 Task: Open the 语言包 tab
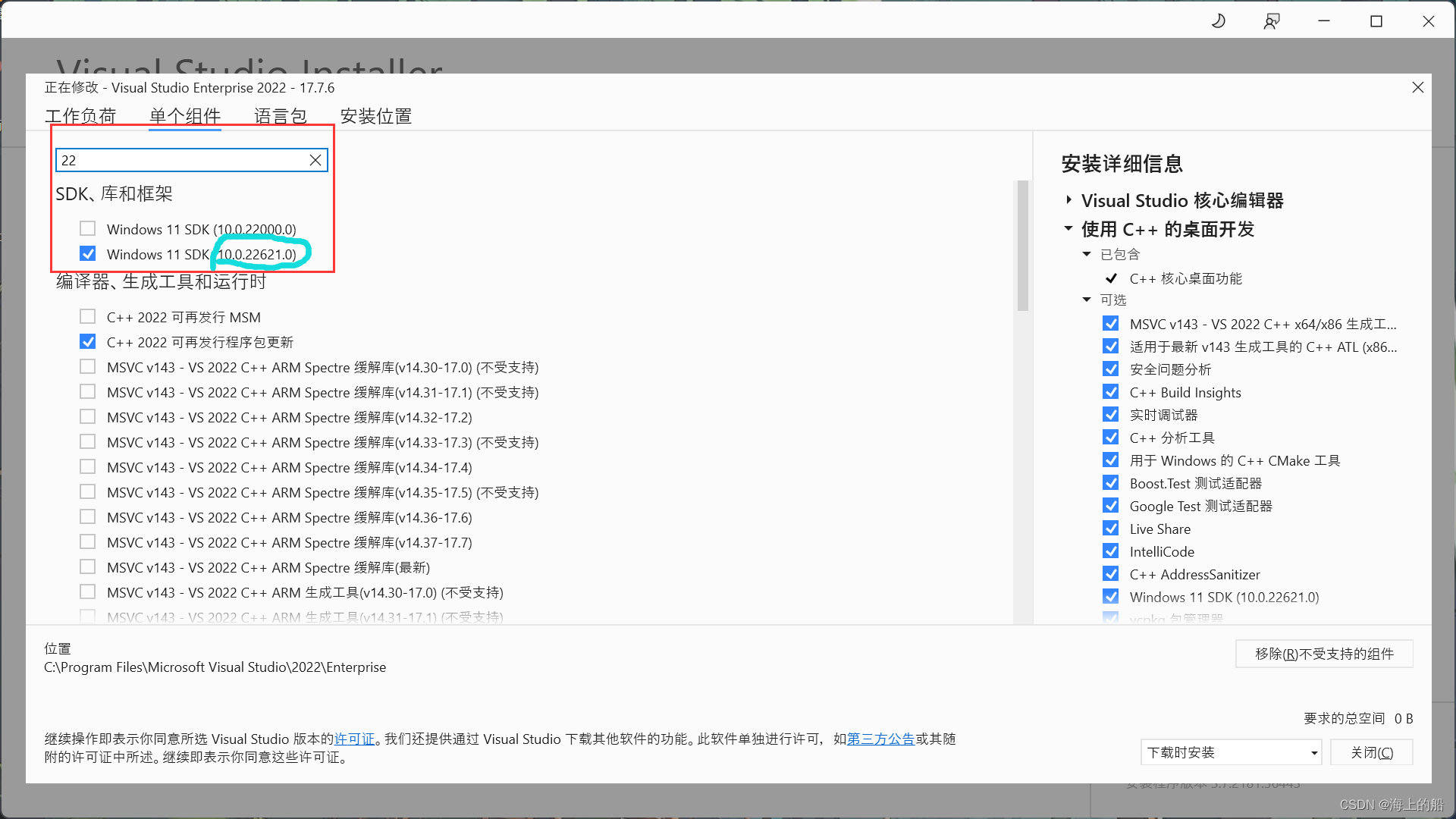tap(281, 116)
